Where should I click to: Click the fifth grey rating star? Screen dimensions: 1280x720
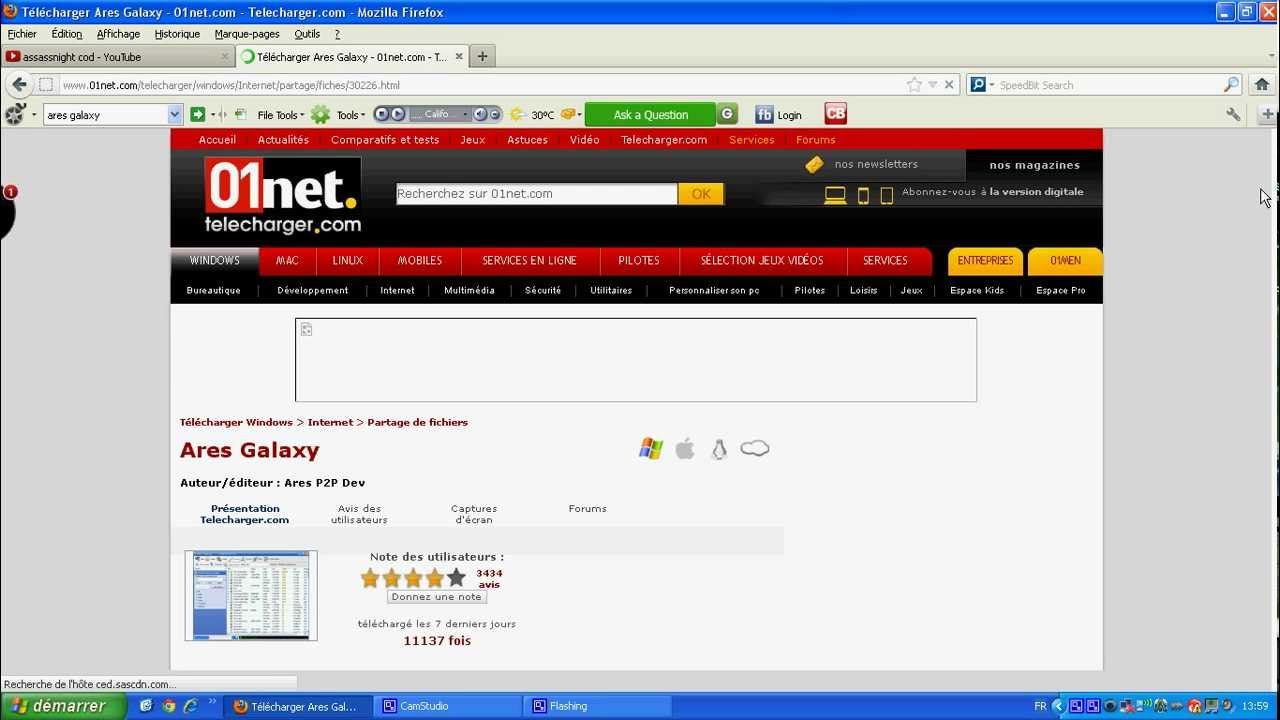(456, 578)
